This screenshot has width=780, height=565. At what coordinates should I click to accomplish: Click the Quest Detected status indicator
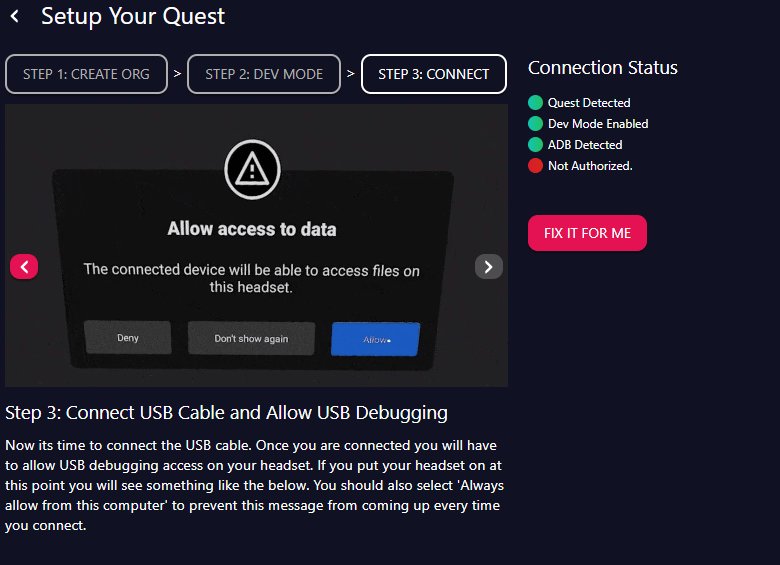(535, 102)
